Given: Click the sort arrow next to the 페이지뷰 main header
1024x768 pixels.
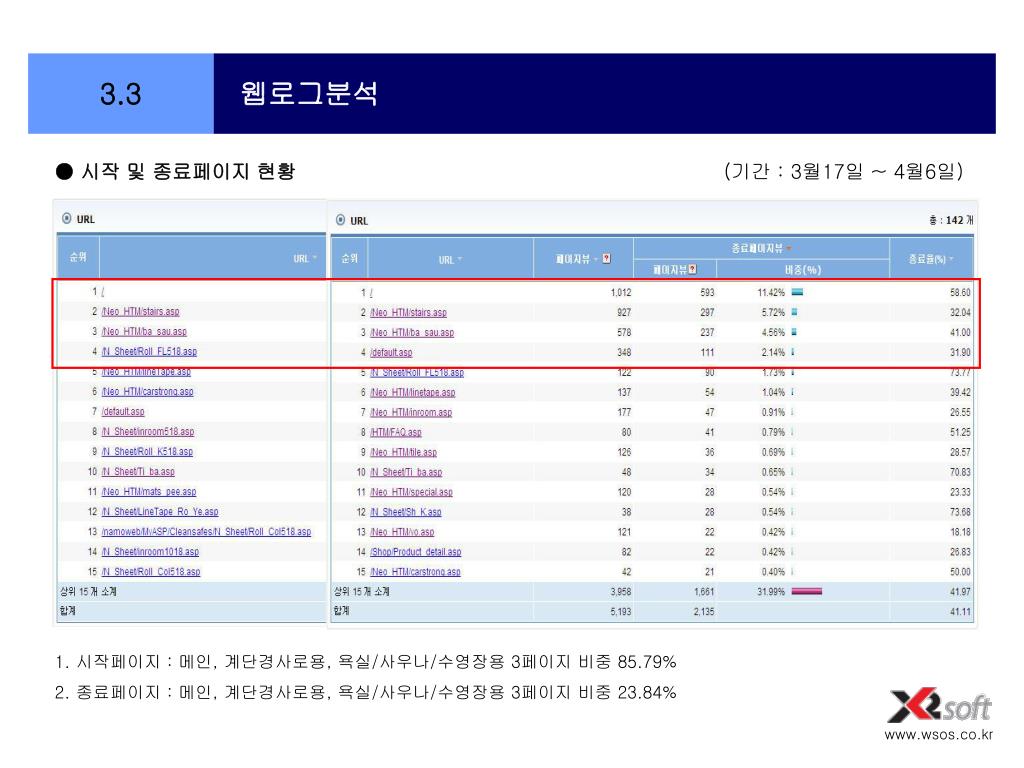Looking at the screenshot, I should [x=596, y=259].
